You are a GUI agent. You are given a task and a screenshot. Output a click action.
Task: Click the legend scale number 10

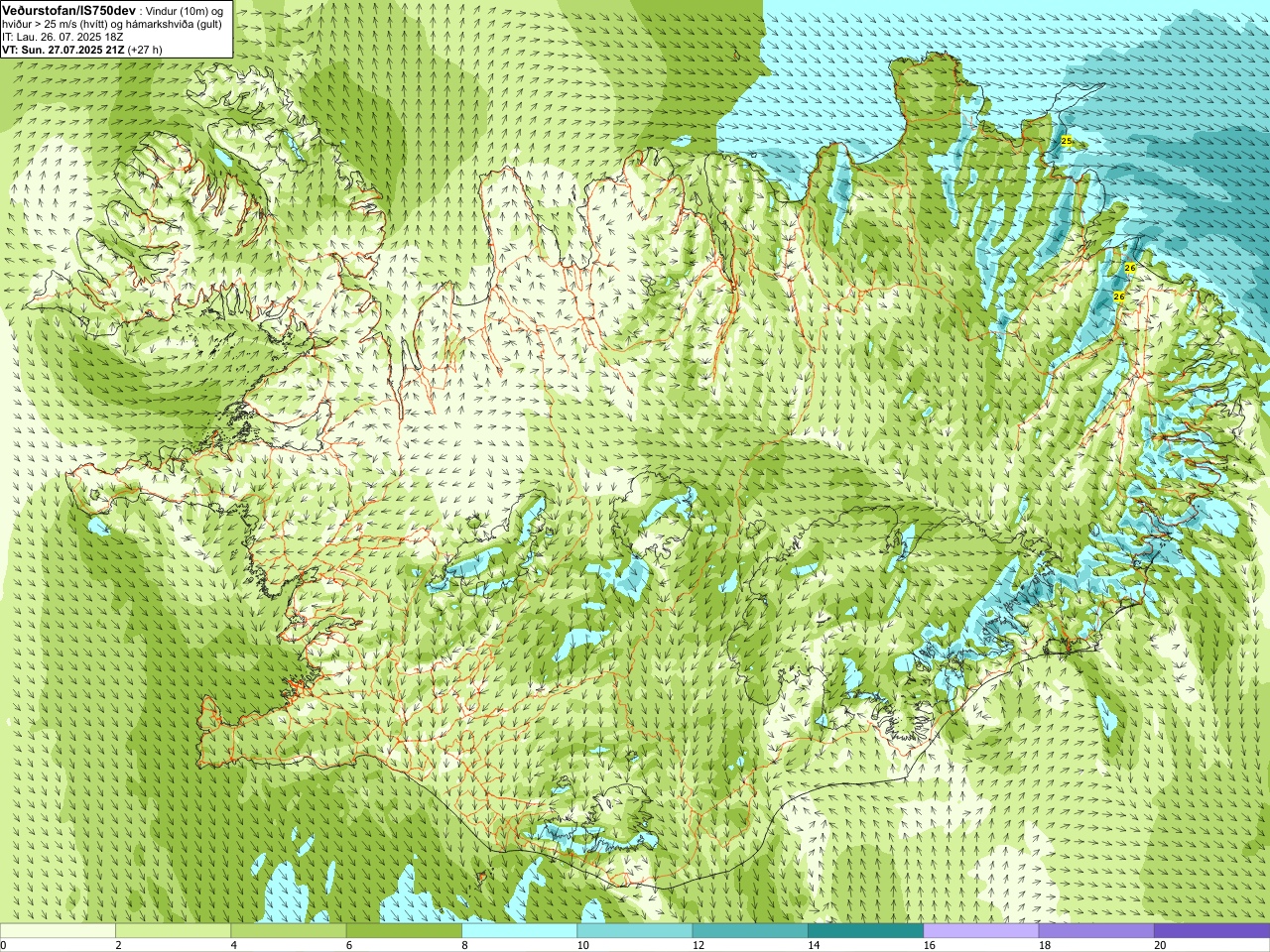point(582,945)
